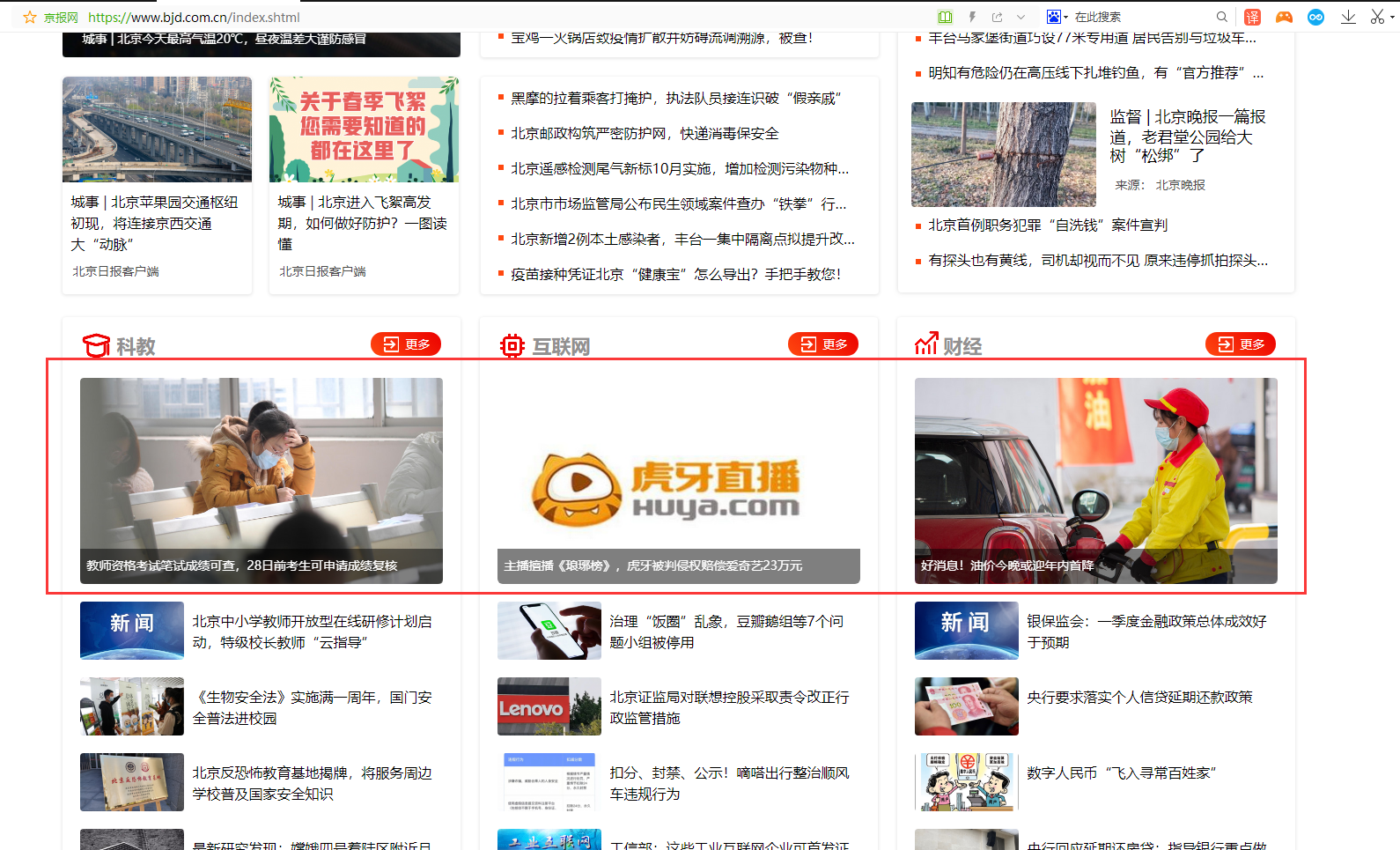Open the Huya 虎牙直播 banner image
This screenshot has width=1400, height=850.
tap(679, 481)
